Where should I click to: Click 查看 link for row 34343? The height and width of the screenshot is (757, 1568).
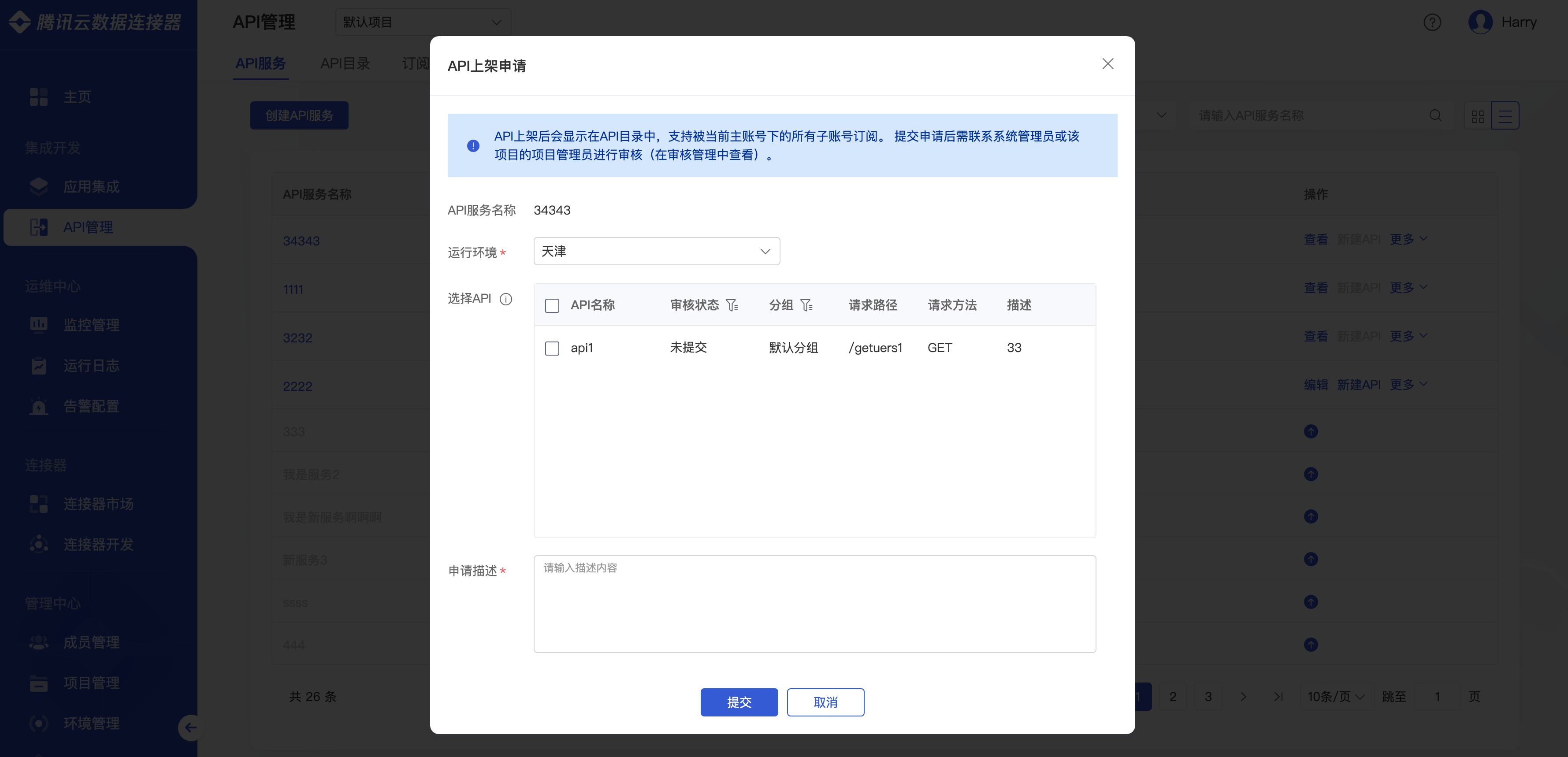tap(1316, 240)
